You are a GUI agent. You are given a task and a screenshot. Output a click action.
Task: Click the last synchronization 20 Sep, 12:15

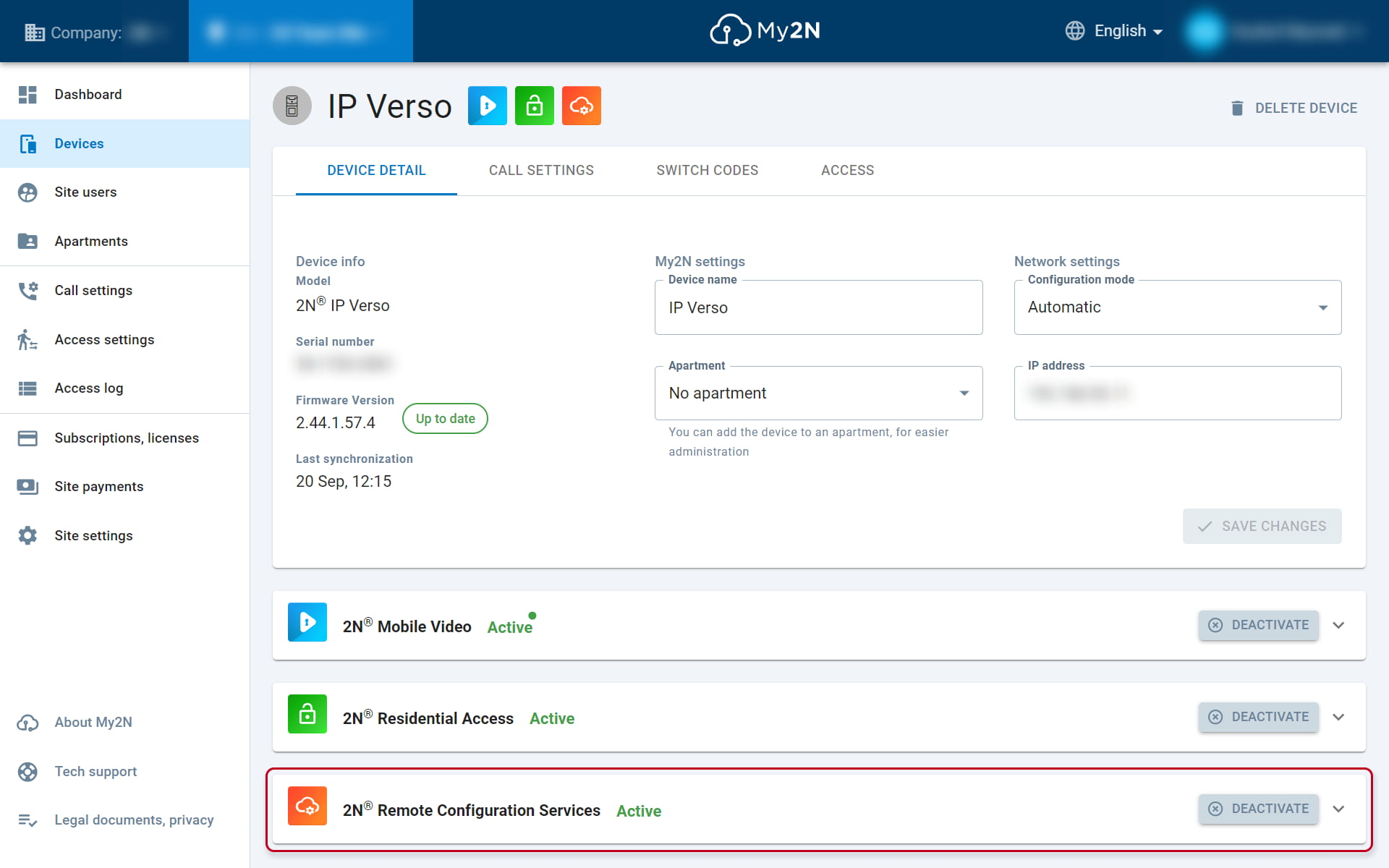point(344,481)
